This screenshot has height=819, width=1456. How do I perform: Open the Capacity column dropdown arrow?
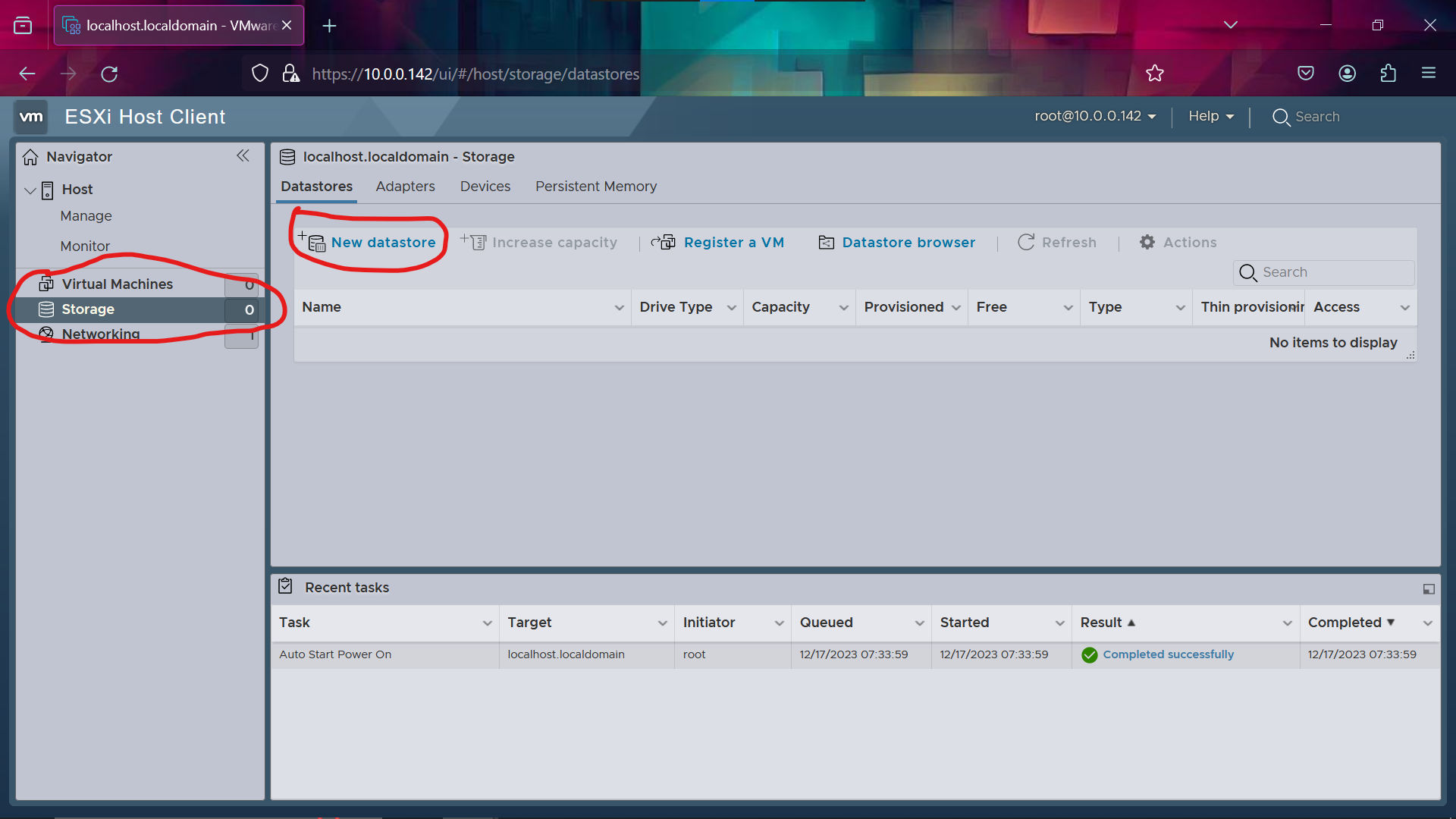(843, 308)
